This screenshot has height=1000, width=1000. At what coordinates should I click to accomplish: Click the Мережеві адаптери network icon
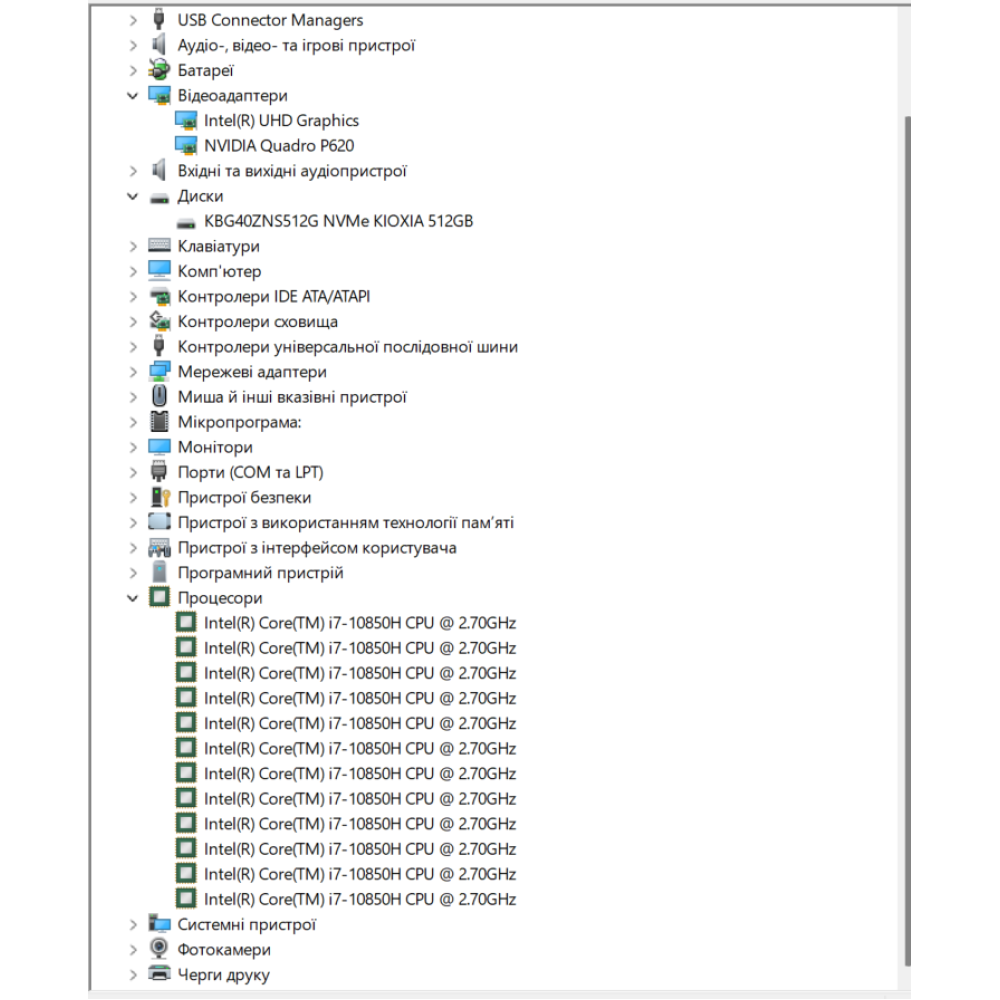pos(159,372)
